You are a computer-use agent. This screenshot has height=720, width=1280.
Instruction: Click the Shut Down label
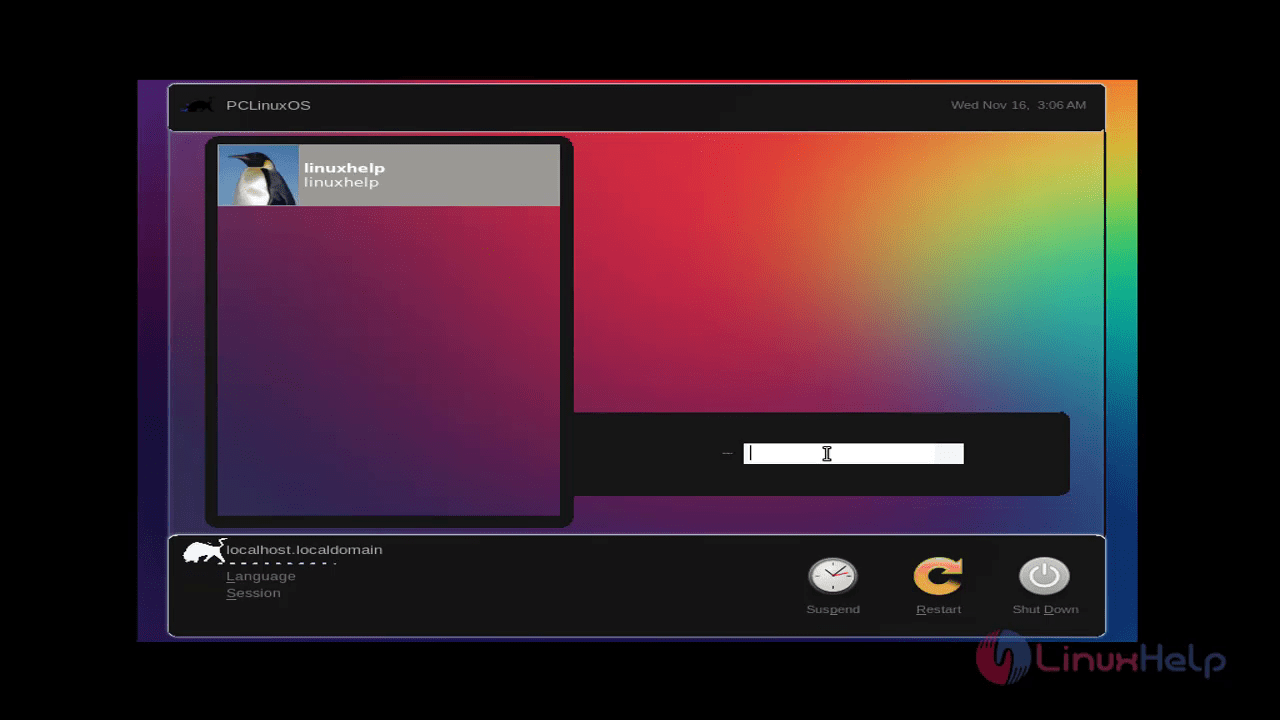[x=1044, y=609]
